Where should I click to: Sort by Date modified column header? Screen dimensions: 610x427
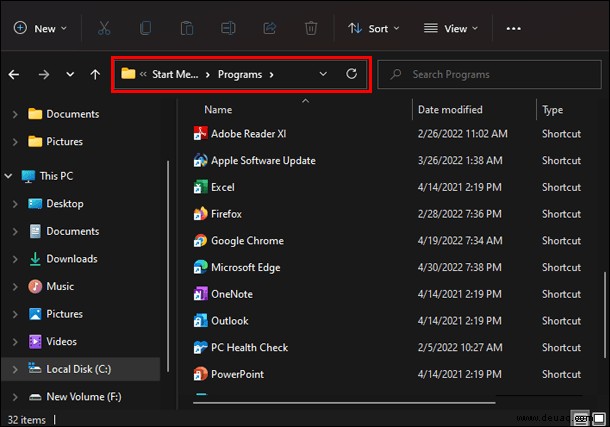450,110
